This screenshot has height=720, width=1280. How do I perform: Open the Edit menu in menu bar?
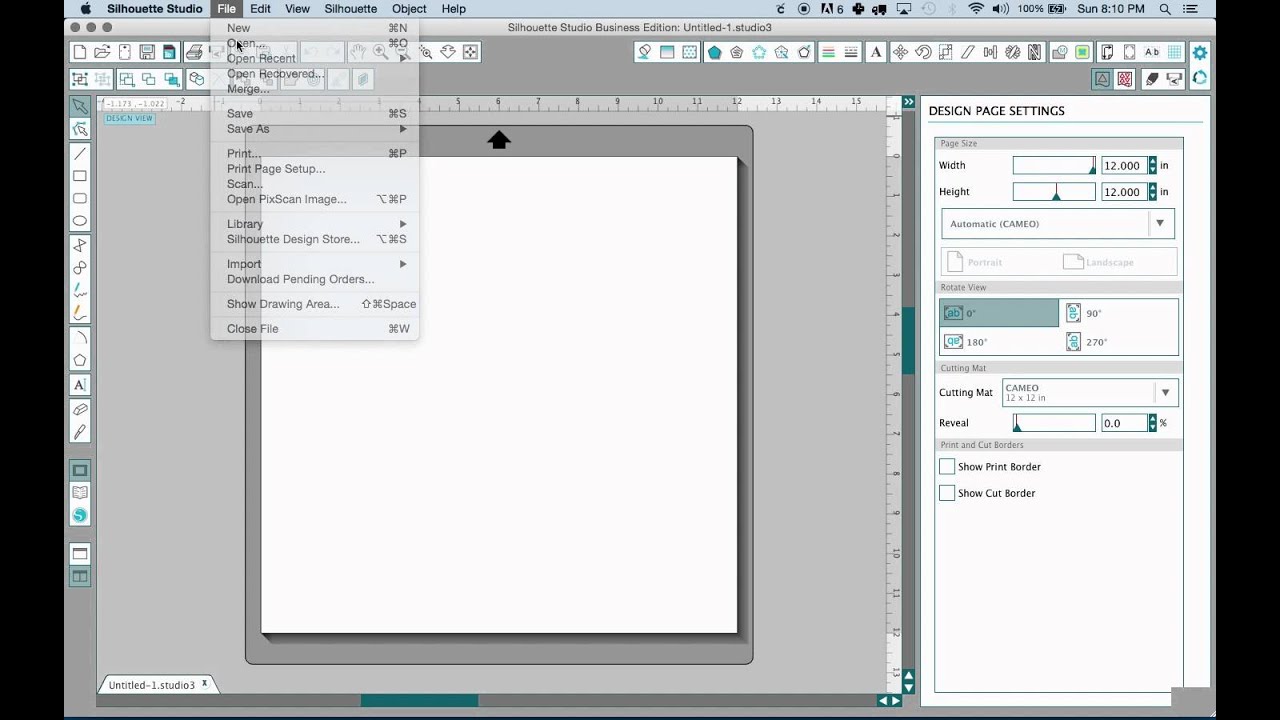(260, 9)
